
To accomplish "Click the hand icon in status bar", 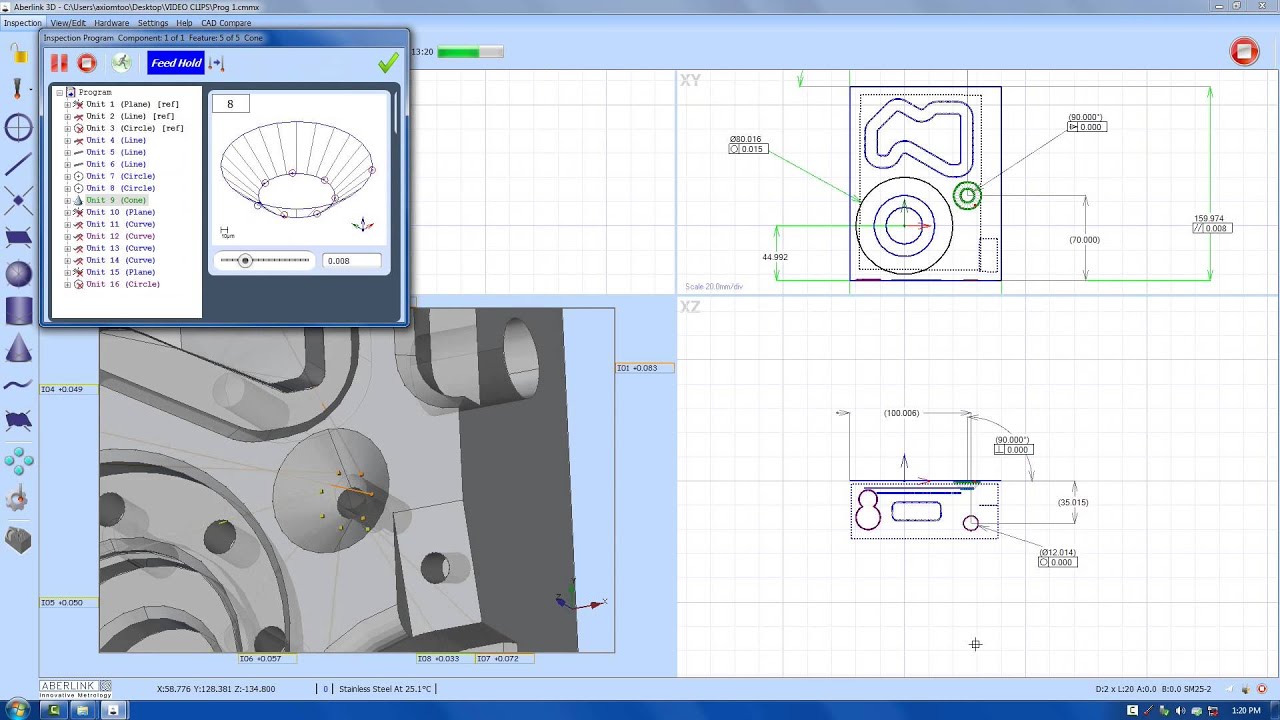I will pos(1245,689).
